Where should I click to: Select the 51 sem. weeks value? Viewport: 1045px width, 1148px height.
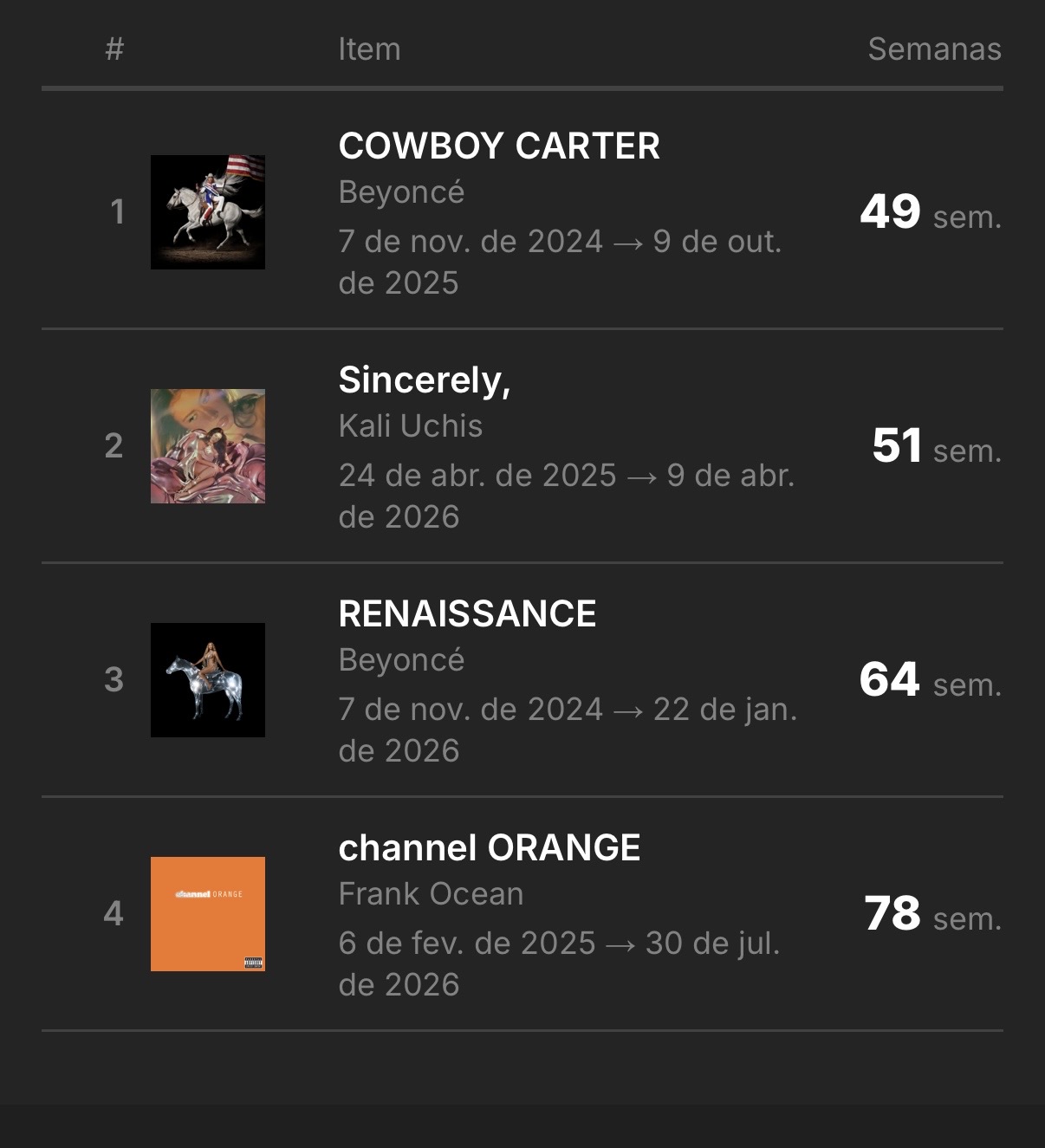coord(937,446)
